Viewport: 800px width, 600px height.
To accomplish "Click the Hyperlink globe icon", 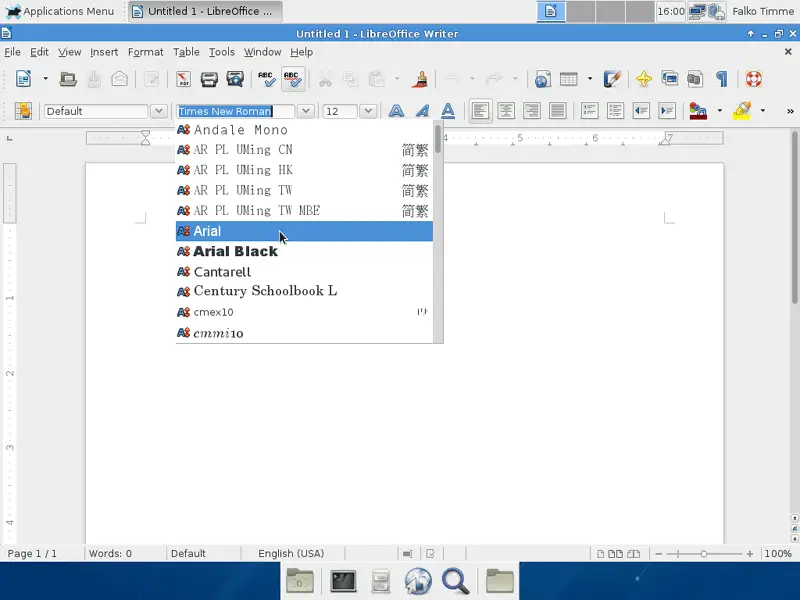I will point(542,79).
